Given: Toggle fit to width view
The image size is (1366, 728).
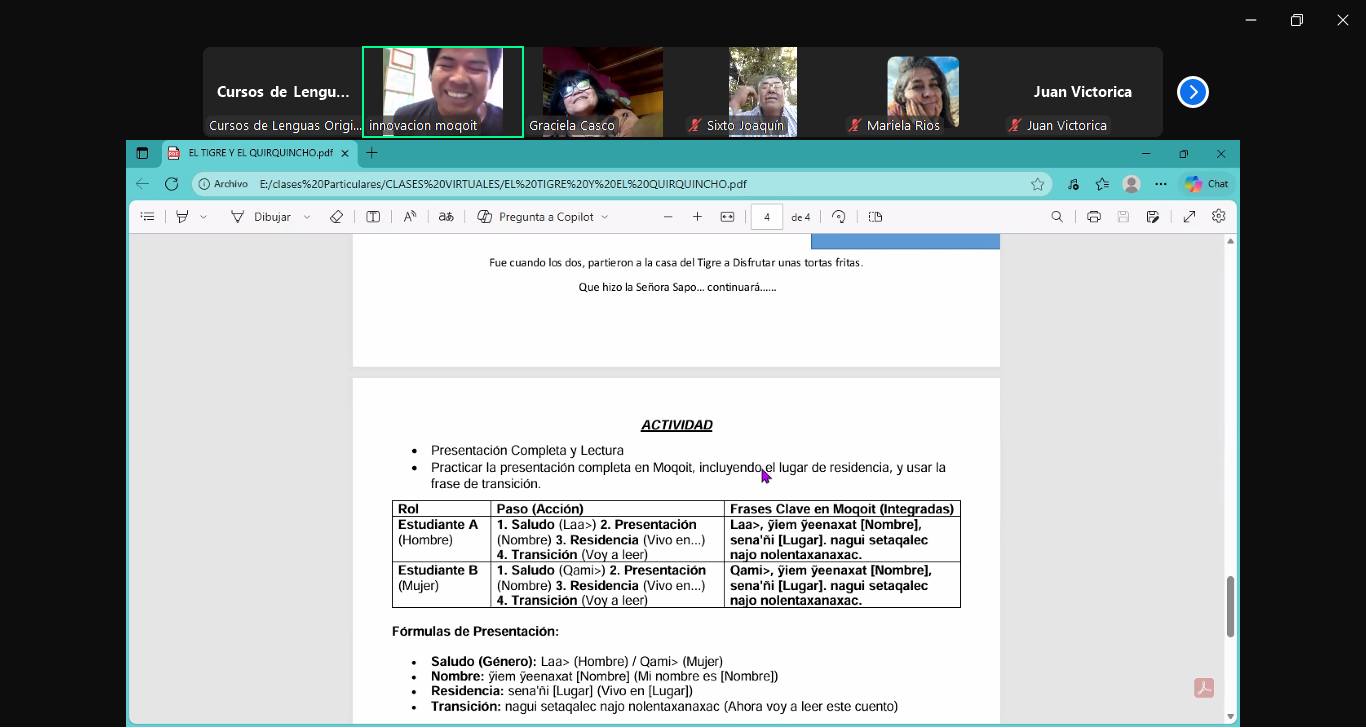Looking at the screenshot, I should tap(727, 217).
